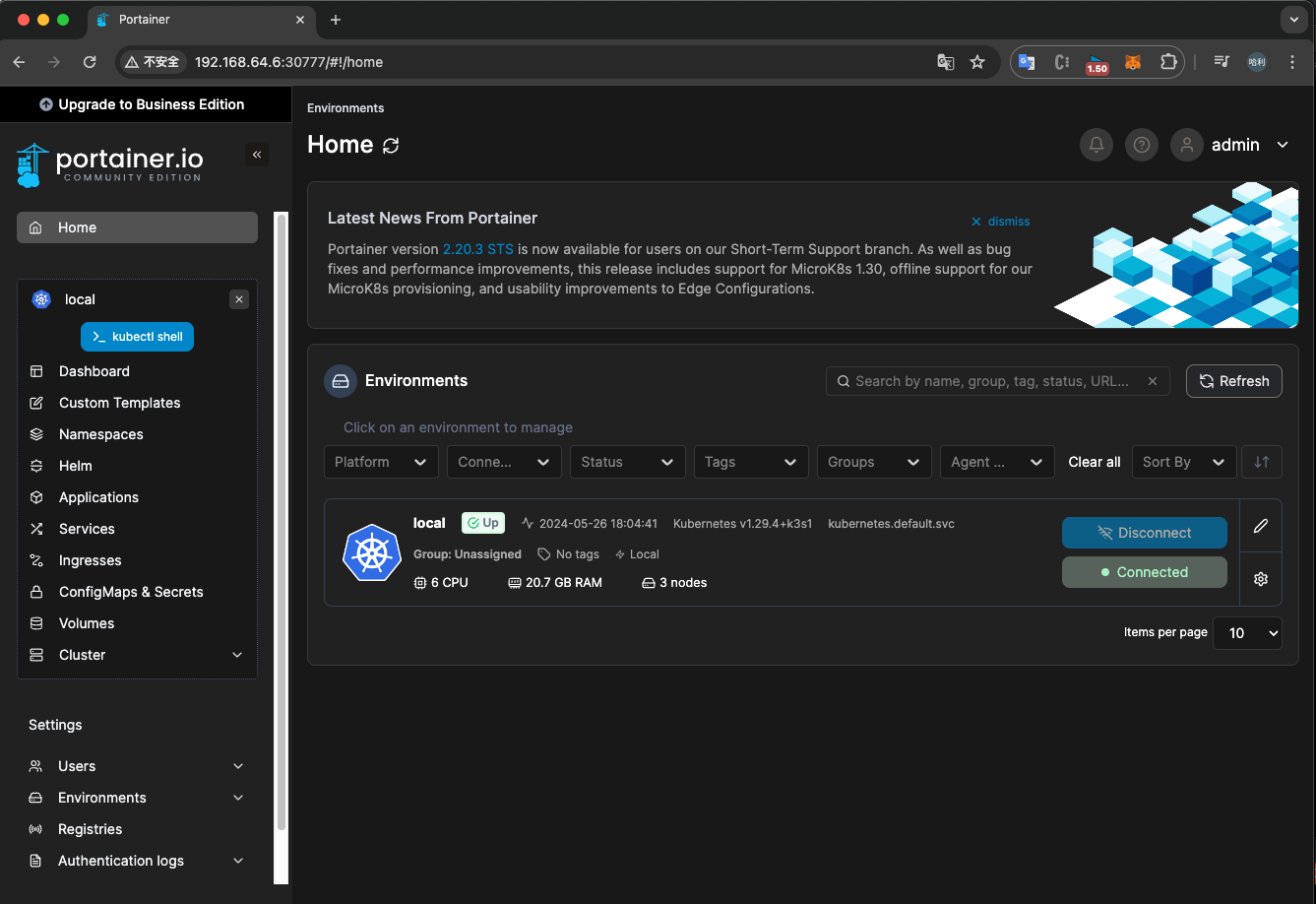Bookmark this page with star icon
The image size is (1316, 904).
coord(977,62)
